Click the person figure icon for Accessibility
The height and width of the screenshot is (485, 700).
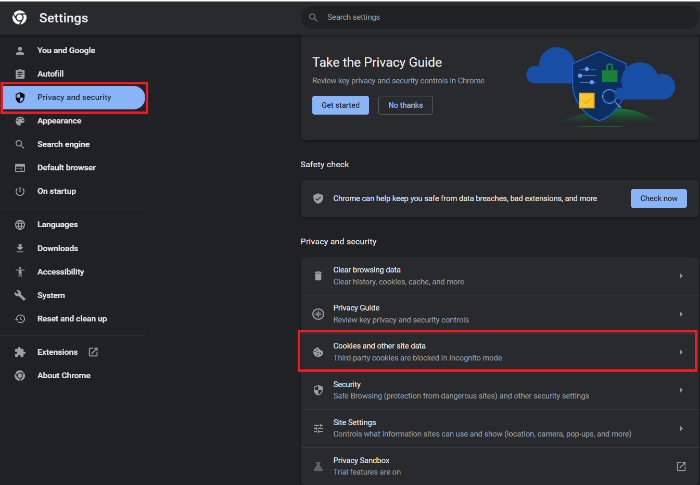pyautogui.click(x=20, y=272)
